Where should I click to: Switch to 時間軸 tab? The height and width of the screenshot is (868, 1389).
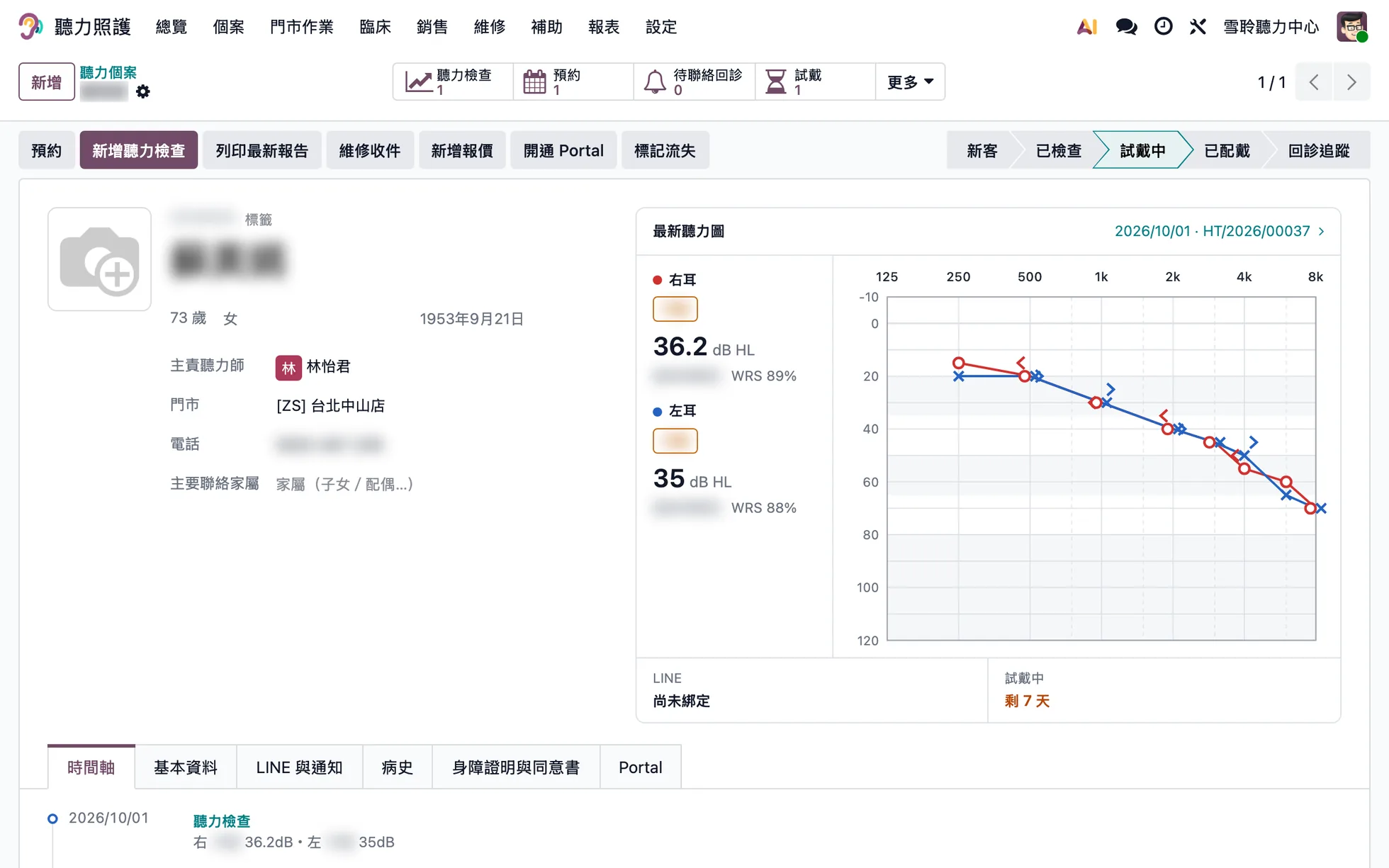point(91,767)
